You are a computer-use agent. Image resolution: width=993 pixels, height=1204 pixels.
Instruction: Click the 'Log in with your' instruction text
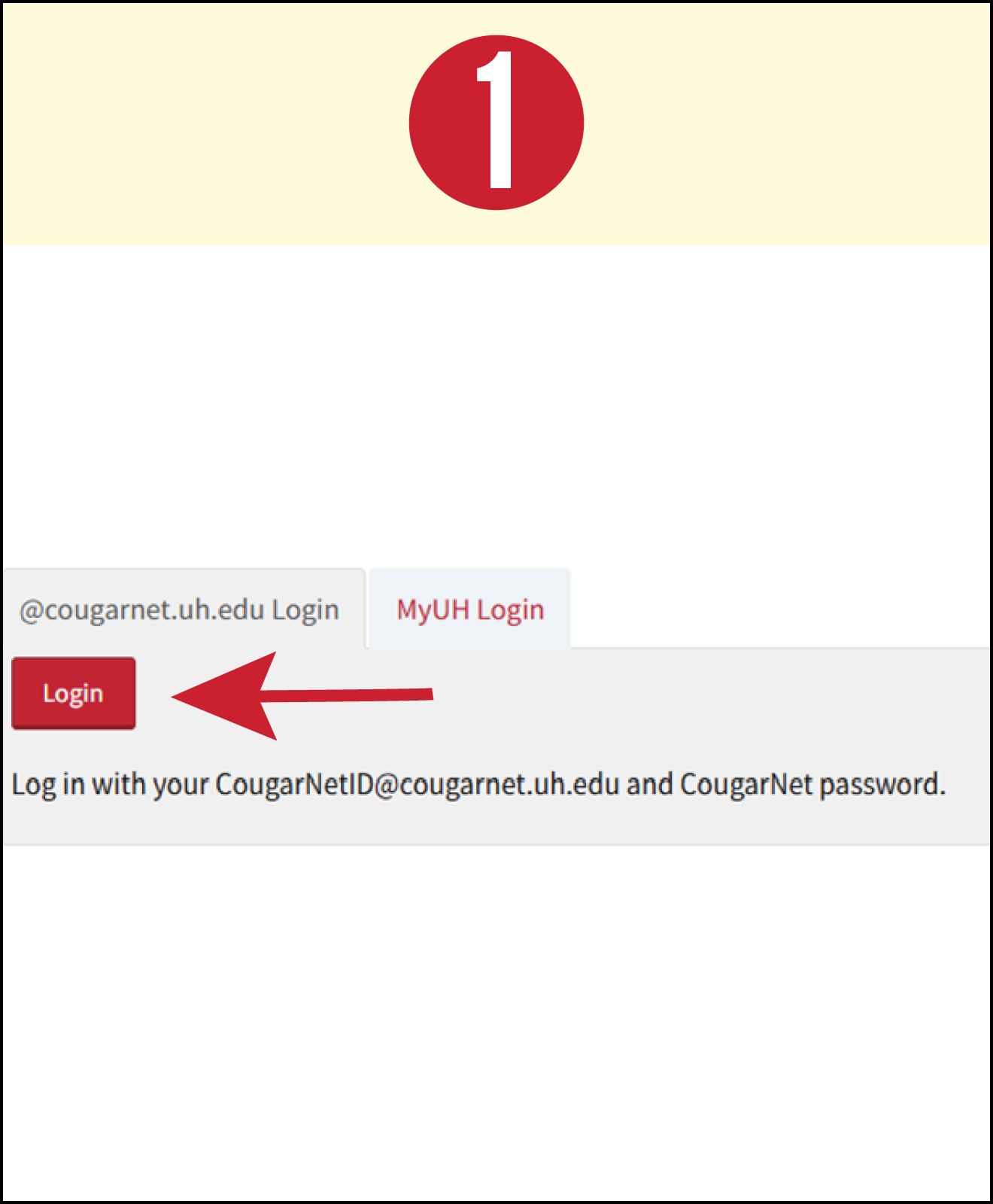tap(110, 784)
